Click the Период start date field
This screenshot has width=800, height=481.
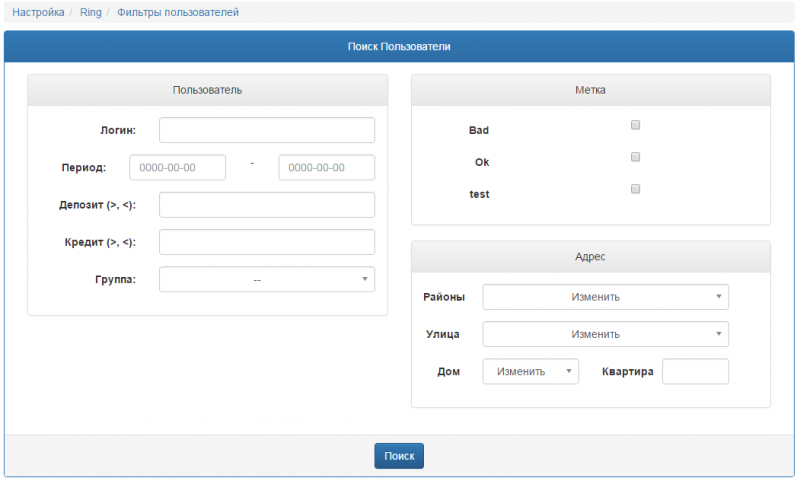(x=177, y=168)
